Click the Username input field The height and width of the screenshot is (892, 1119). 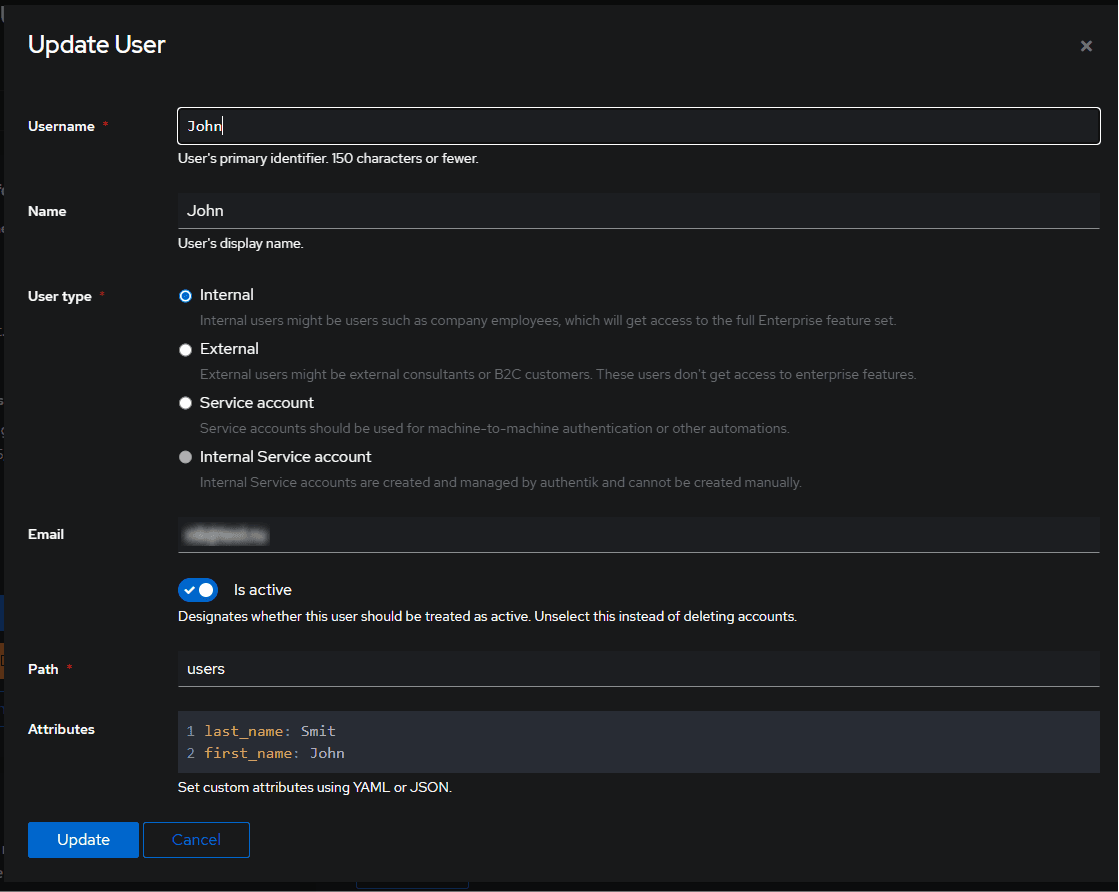point(639,126)
